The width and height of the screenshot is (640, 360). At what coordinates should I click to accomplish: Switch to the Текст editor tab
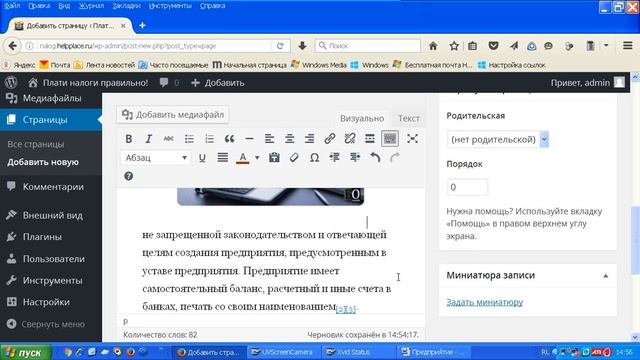pyautogui.click(x=409, y=118)
